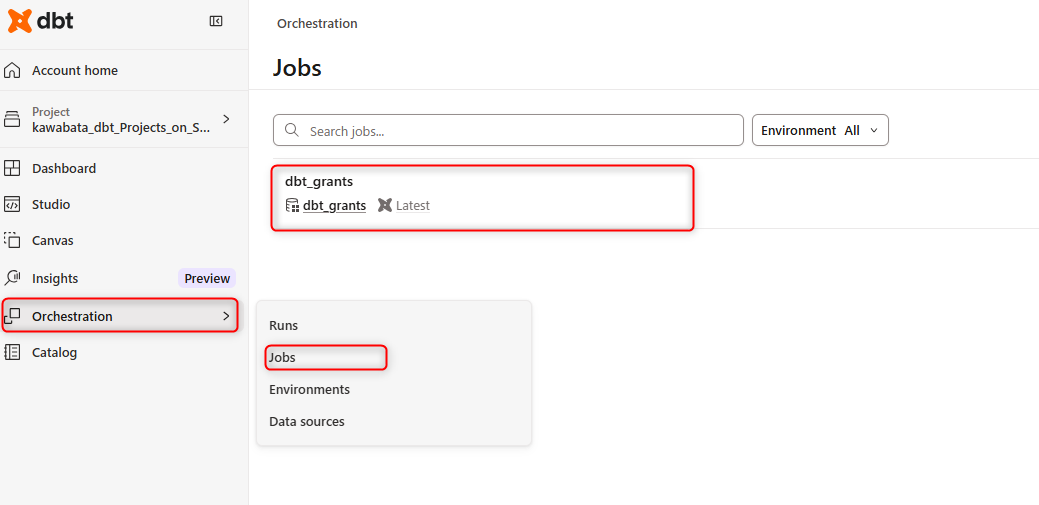
Task: Select Jobs in Orchestration submenu
Action: coord(282,357)
